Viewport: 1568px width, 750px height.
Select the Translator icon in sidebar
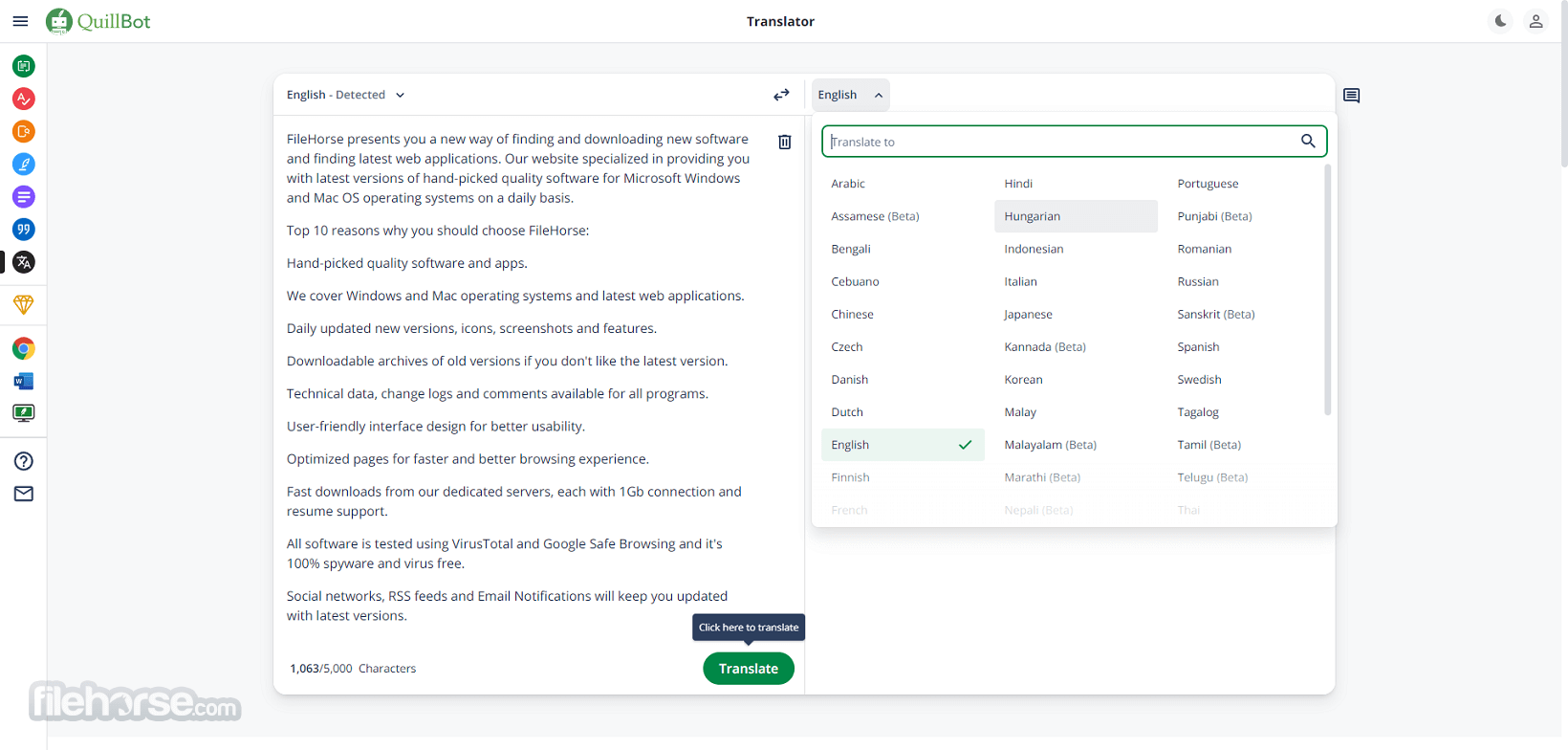24,262
